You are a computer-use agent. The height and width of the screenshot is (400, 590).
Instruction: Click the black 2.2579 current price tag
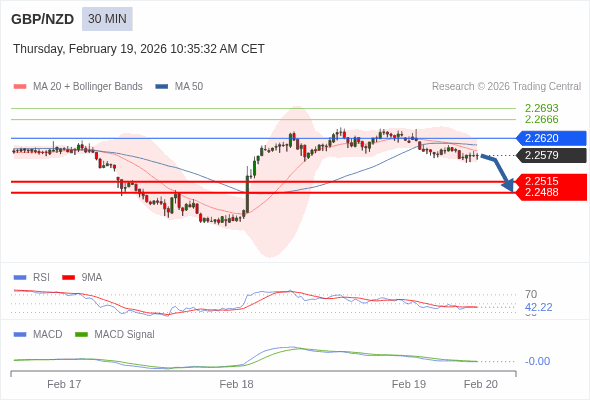click(551, 155)
